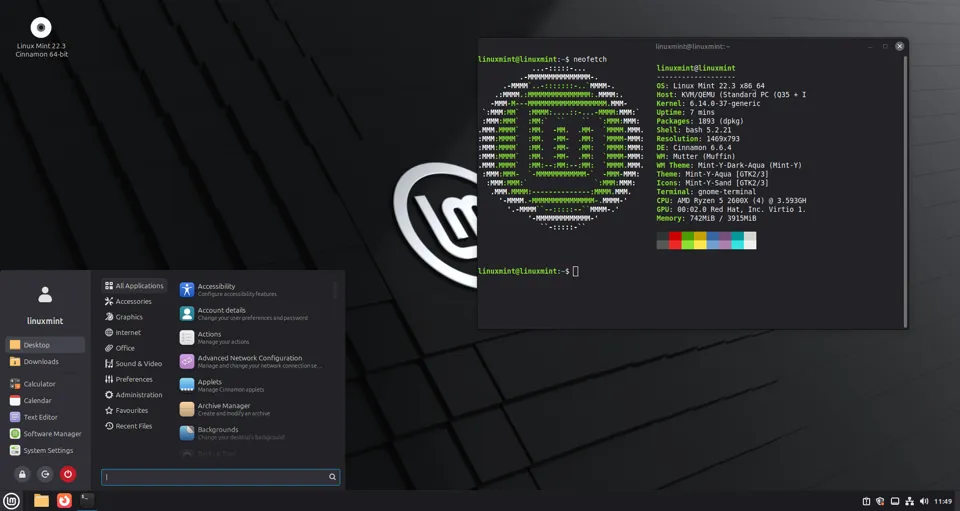Click the search magnifier icon in the menu
Screen dimensions: 960x511
pos(332,477)
